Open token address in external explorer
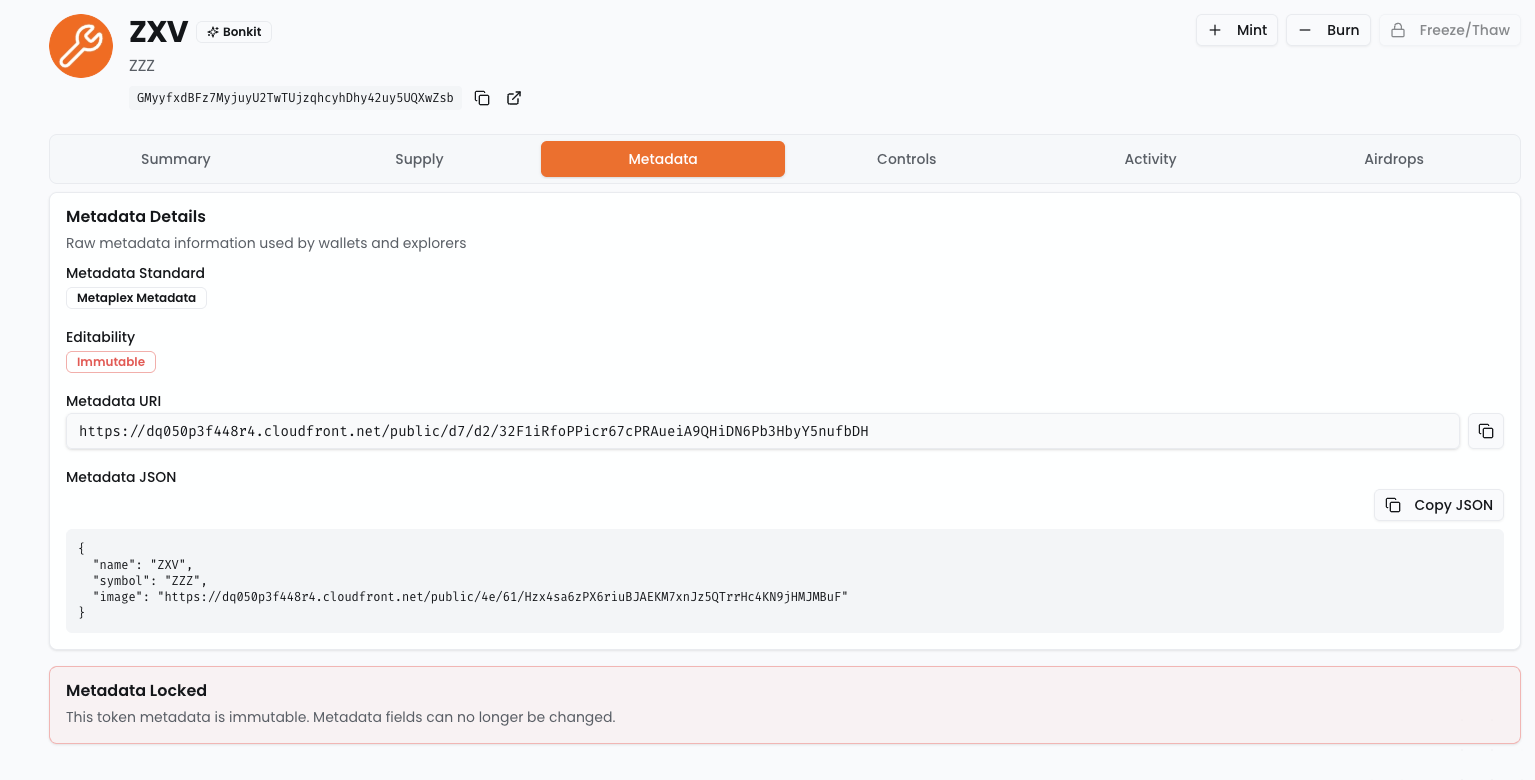 point(514,98)
